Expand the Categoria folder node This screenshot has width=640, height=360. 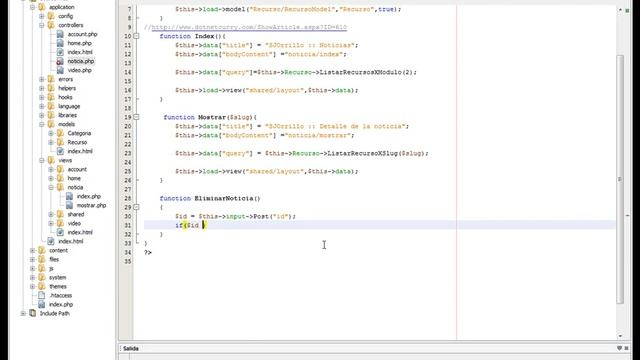click(51, 133)
